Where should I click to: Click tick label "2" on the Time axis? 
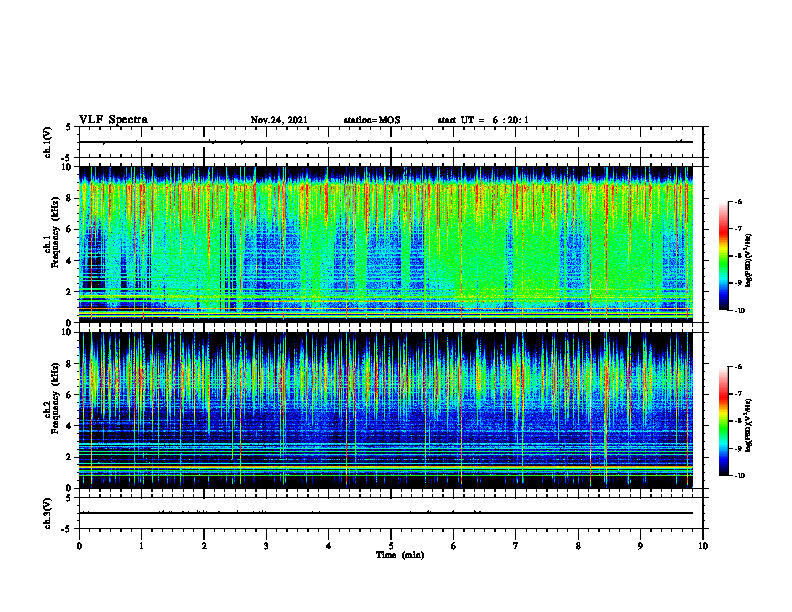(x=204, y=546)
